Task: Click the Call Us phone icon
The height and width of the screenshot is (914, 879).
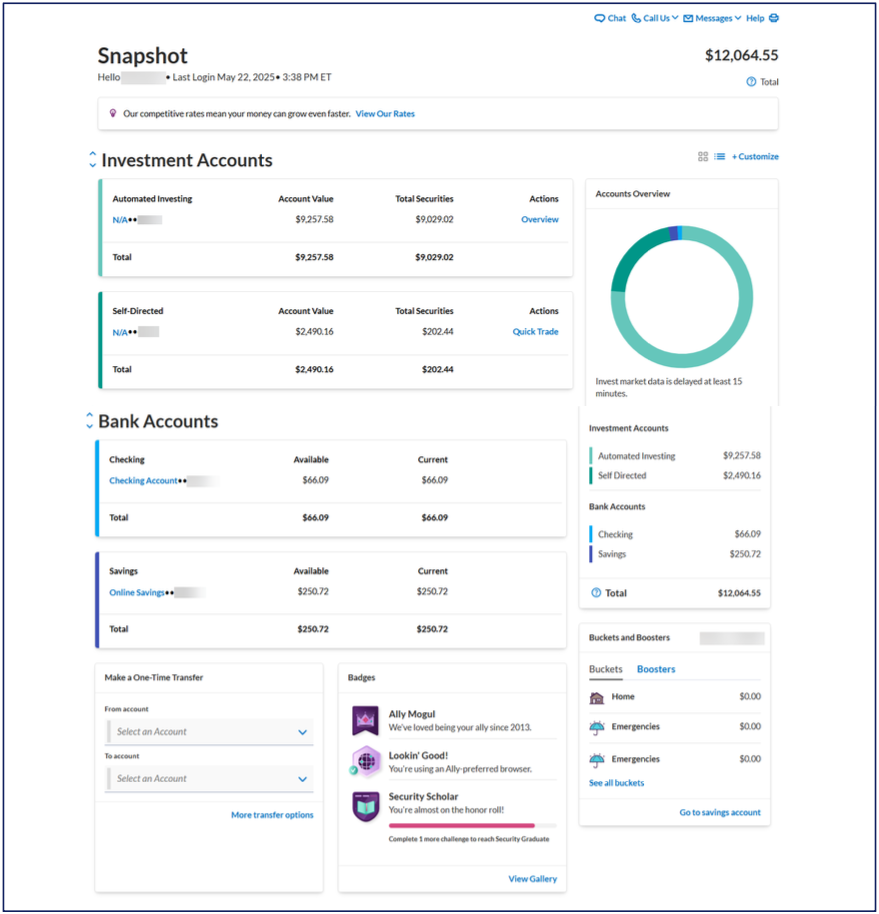Action: pyautogui.click(x=636, y=18)
